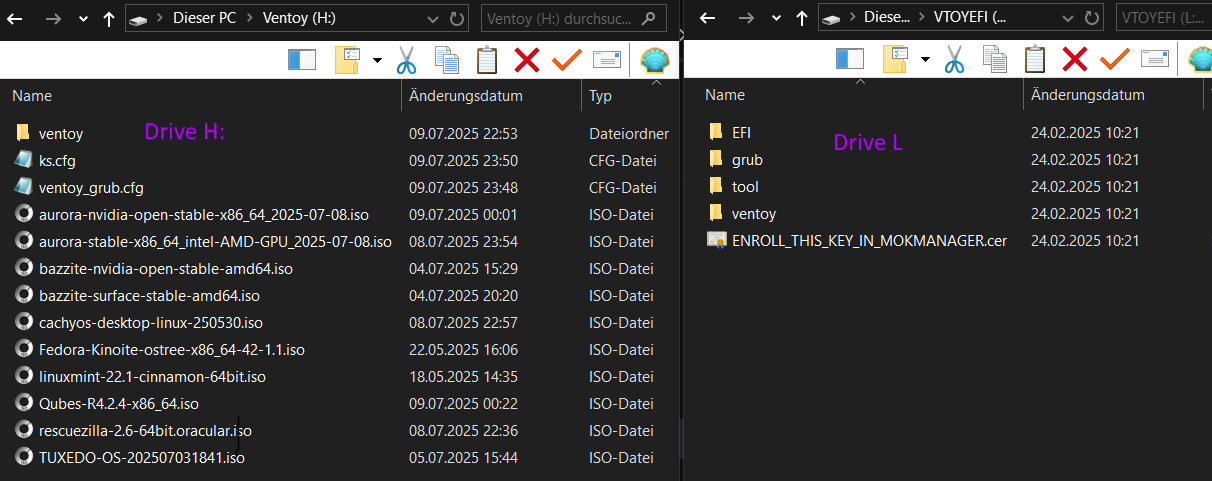Select rescuezilla-2.6-64bit.oracular.iso
Screen dimensions: 1212x481
(145, 430)
